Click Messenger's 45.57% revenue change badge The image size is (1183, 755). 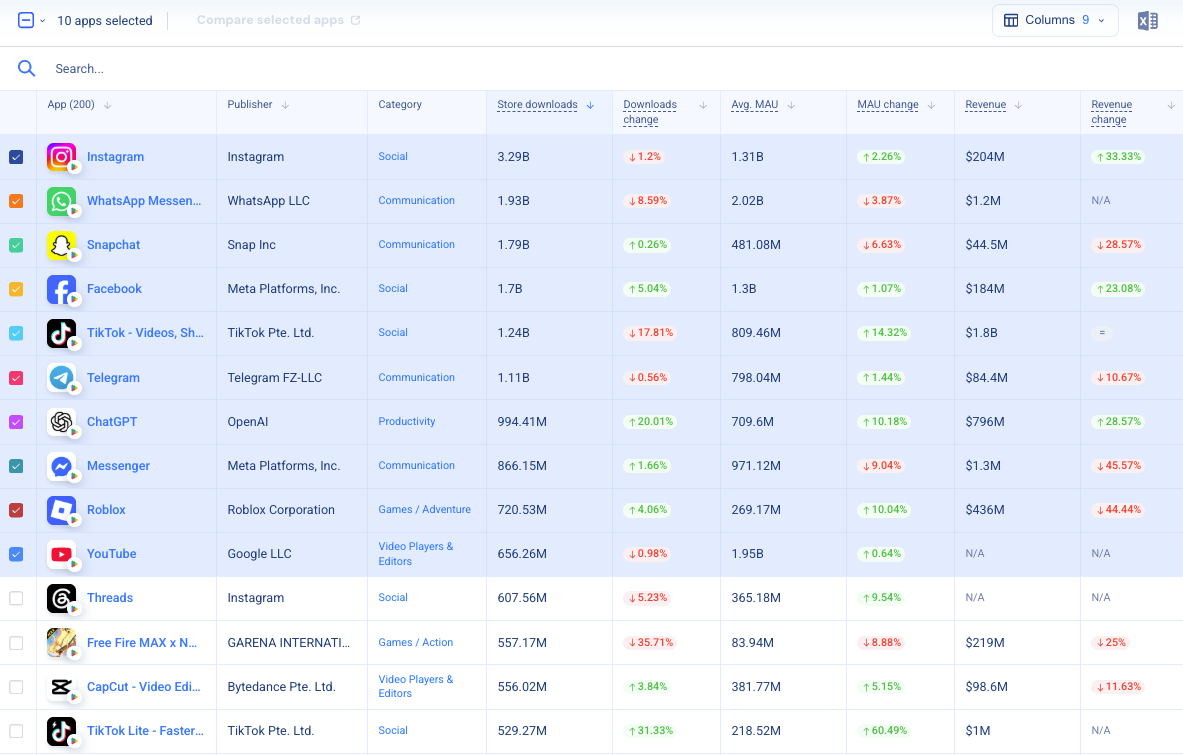point(1118,466)
